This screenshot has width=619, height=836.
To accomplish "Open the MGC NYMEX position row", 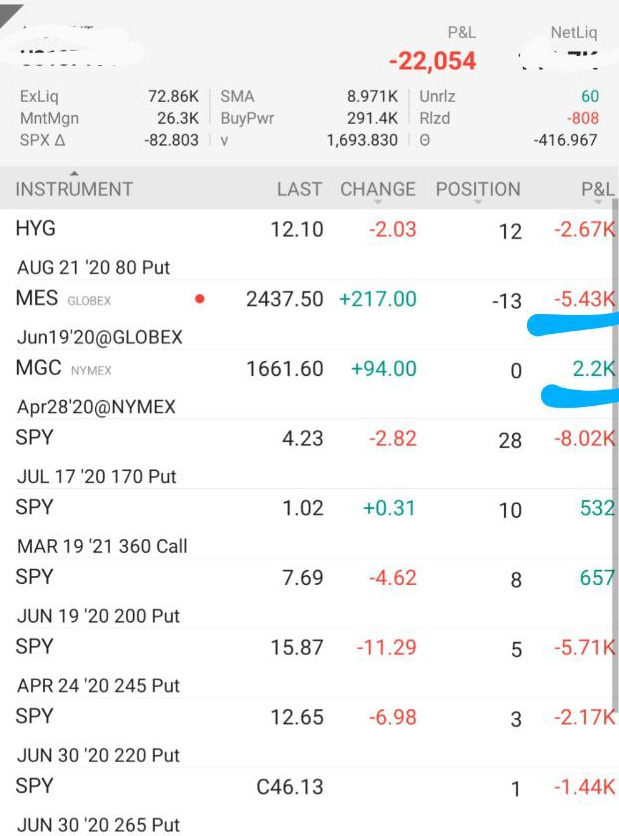I will (x=307, y=384).
